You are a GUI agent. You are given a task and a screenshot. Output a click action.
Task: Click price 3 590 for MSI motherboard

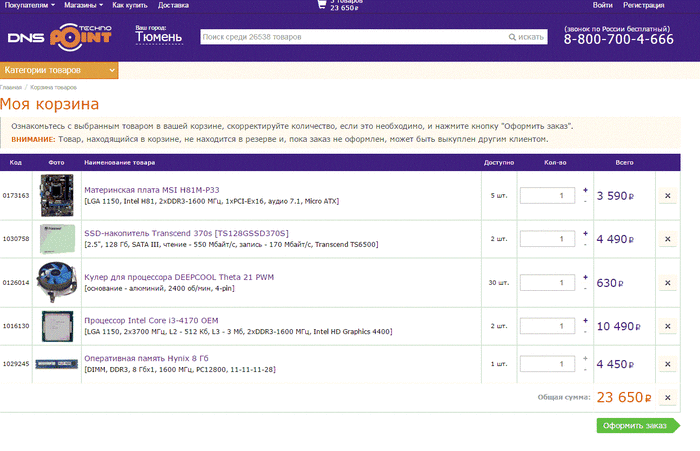pos(615,196)
